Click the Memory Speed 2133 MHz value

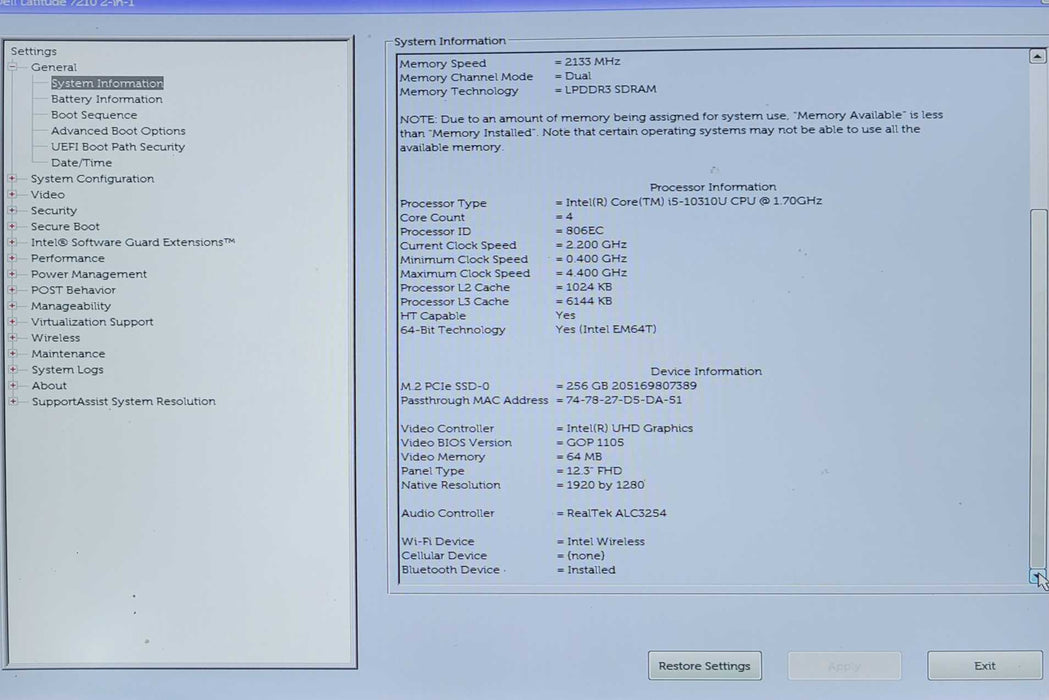point(592,62)
